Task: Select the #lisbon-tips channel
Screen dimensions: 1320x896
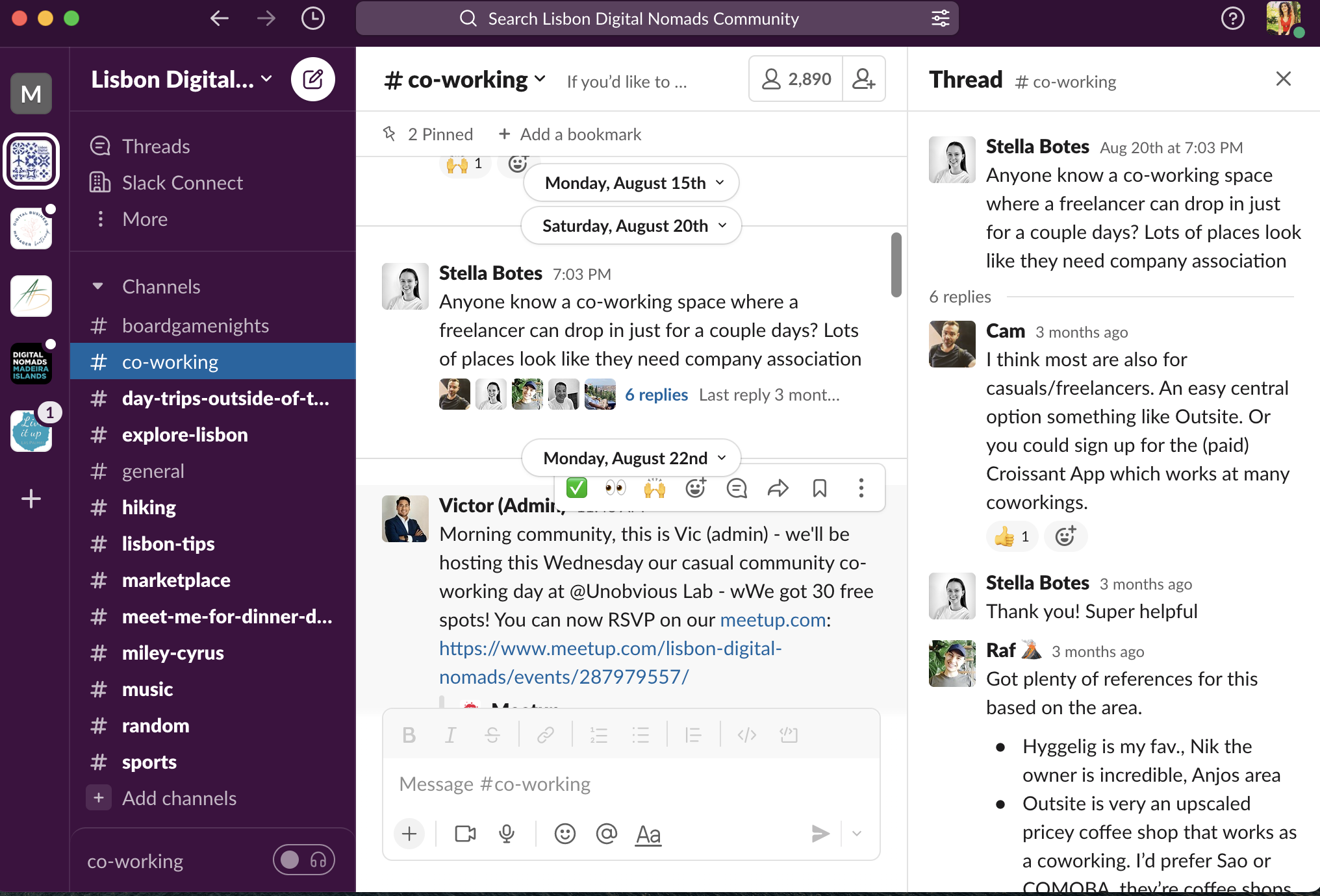Action: (168, 543)
